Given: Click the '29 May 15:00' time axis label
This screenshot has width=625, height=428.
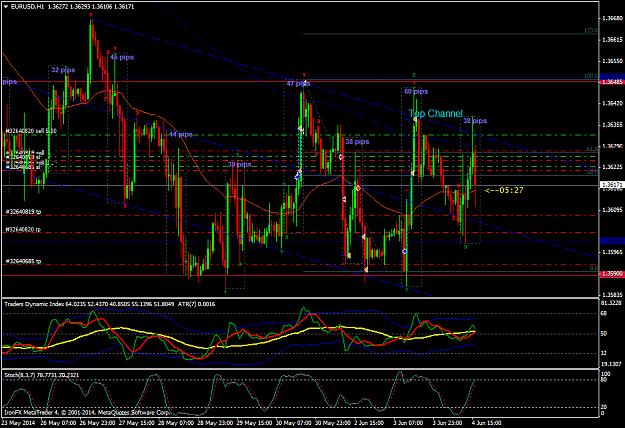Looking at the screenshot, I should click(x=255, y=423).
